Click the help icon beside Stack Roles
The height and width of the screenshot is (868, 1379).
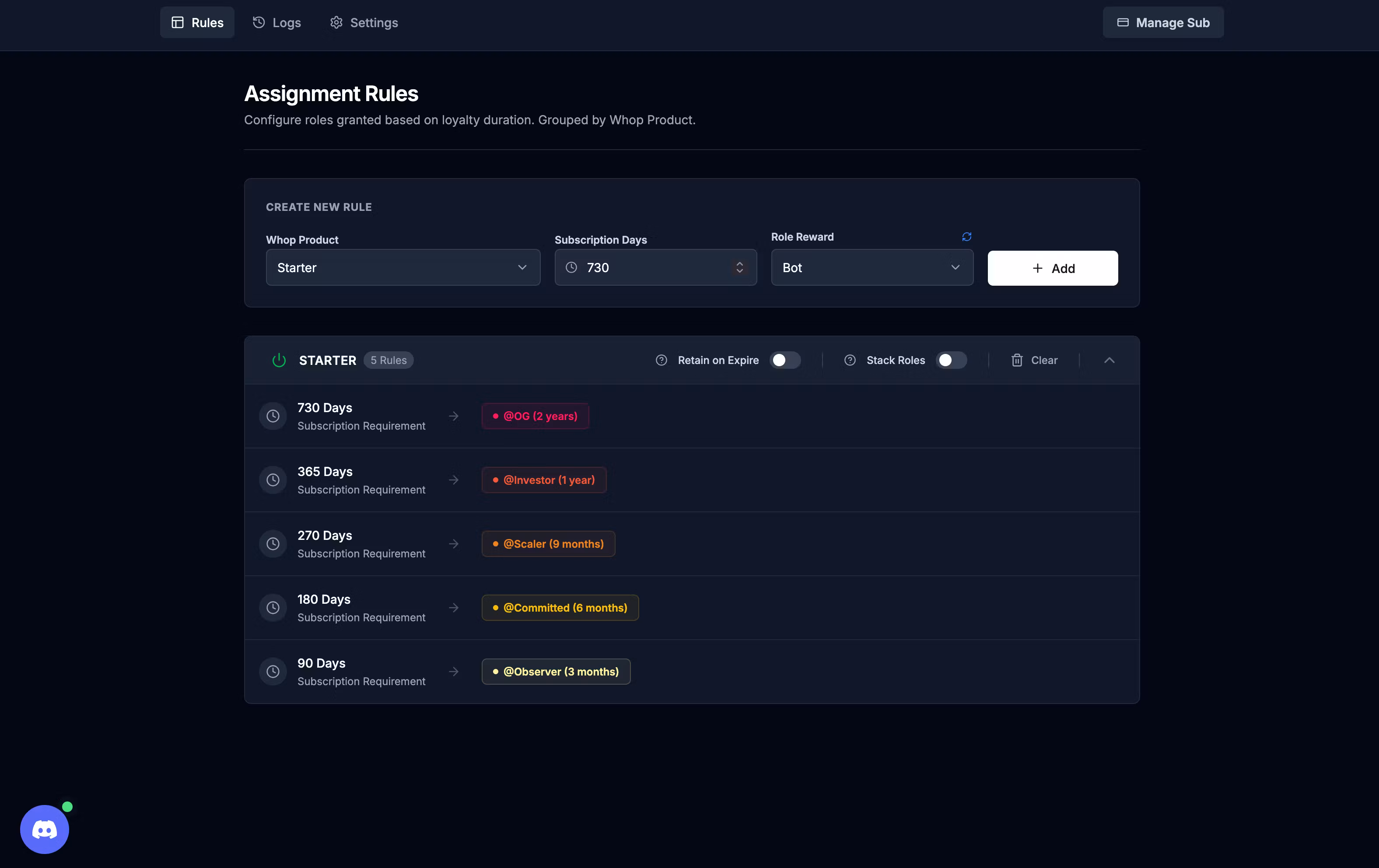850,360
